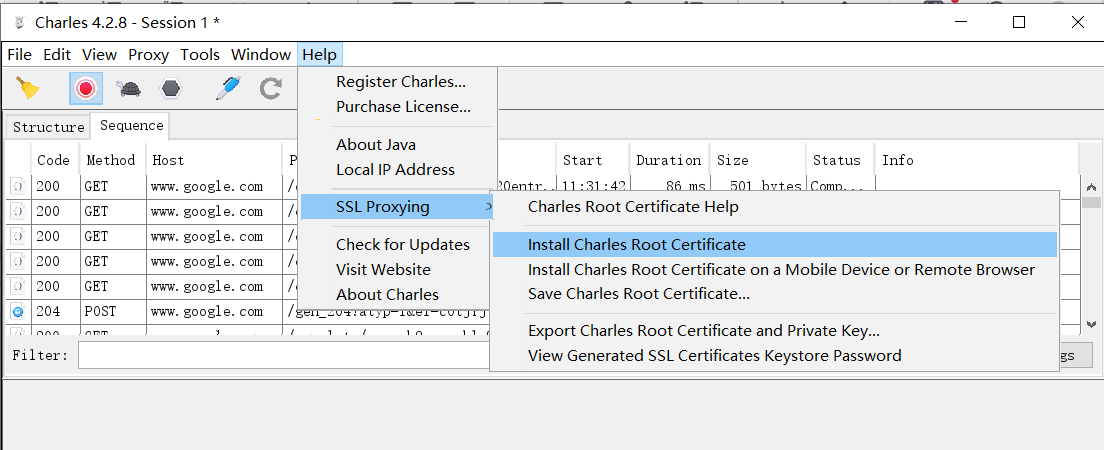The image size is (1104, 450).
Task: Minimize the Charles window
Action: tap(962, 23)
